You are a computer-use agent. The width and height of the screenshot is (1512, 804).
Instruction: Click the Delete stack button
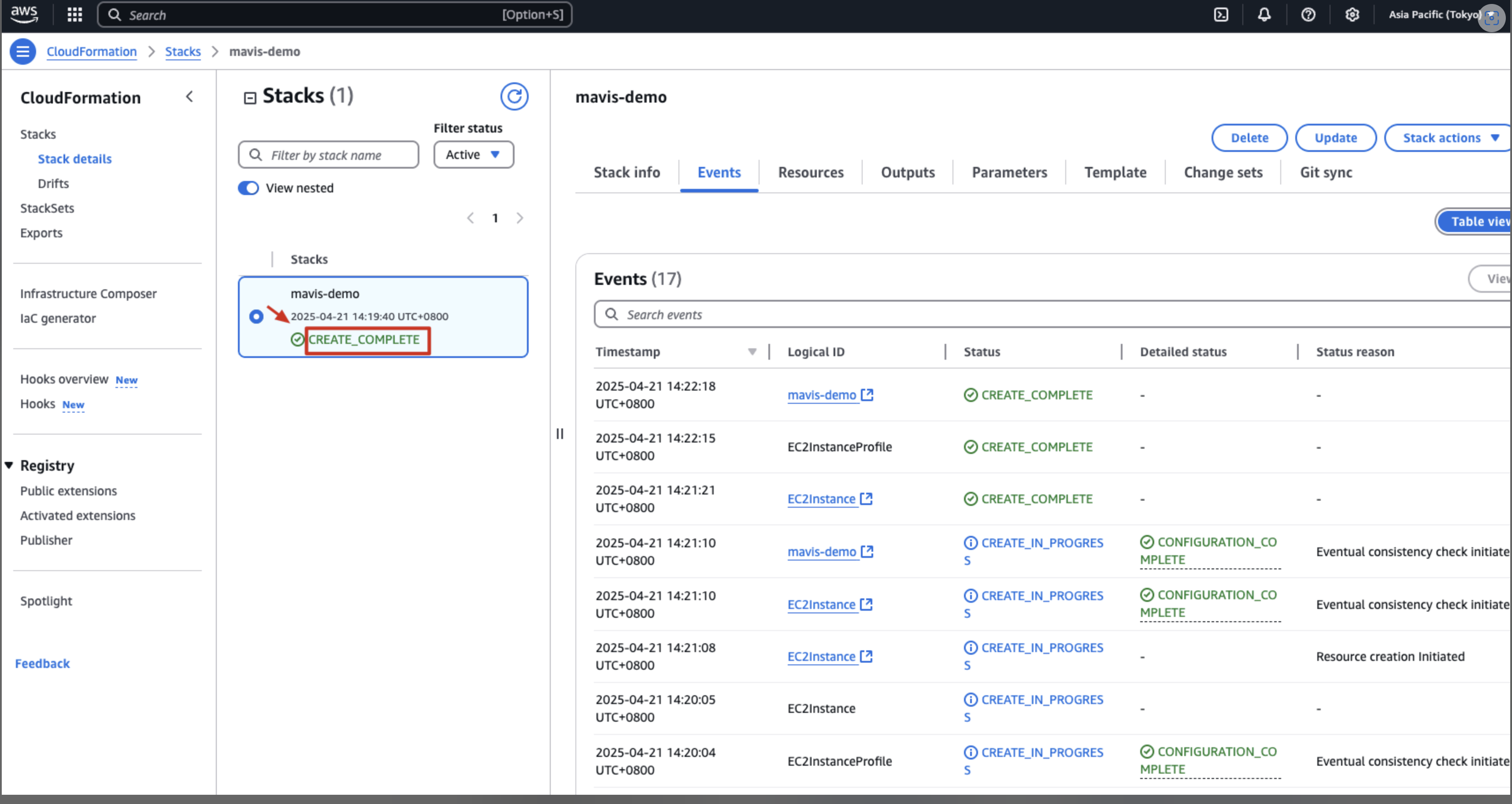pos(1249,138)
